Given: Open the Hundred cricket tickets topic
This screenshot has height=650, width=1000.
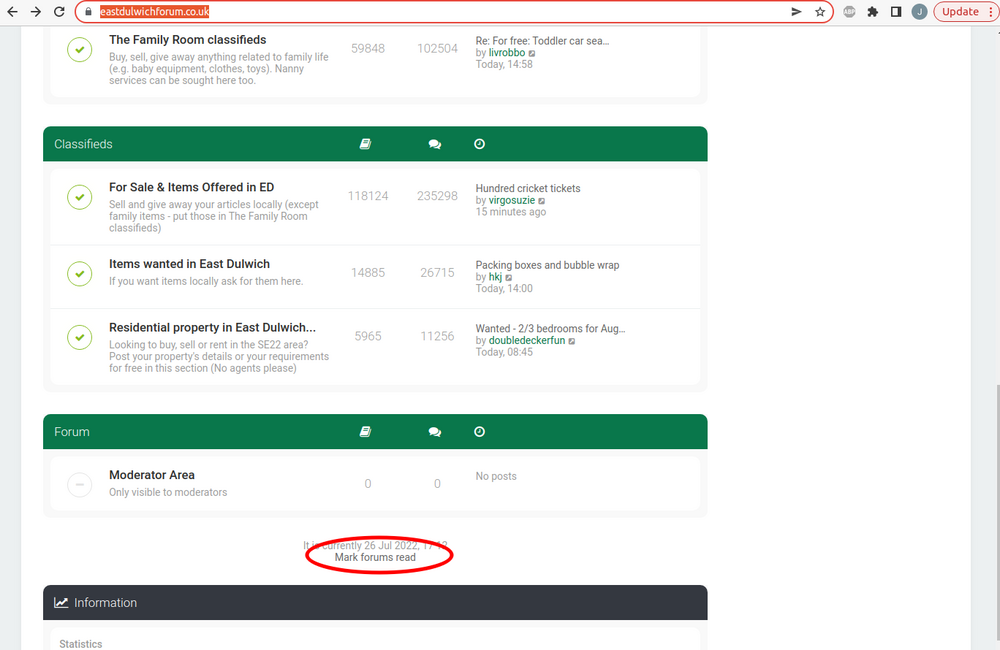Looking at the screenshot, I should point(527,188).
